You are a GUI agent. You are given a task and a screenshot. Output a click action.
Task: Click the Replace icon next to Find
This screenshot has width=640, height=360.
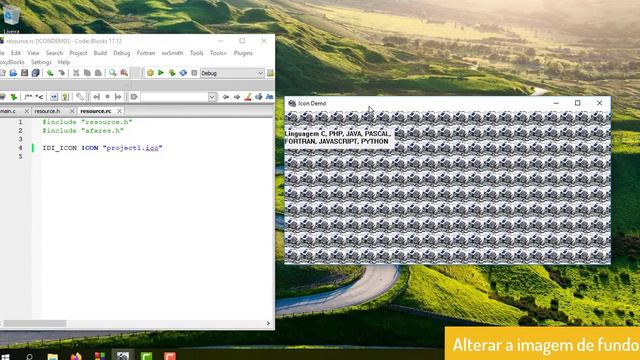(x=124, y=73)
